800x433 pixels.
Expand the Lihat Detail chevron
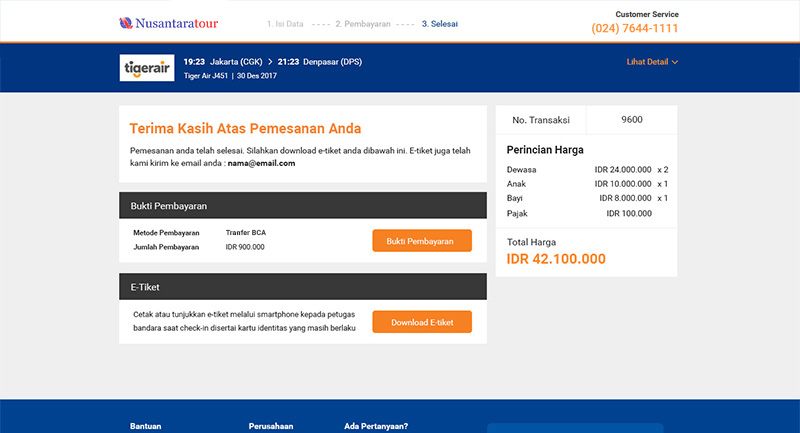(675, 62)
